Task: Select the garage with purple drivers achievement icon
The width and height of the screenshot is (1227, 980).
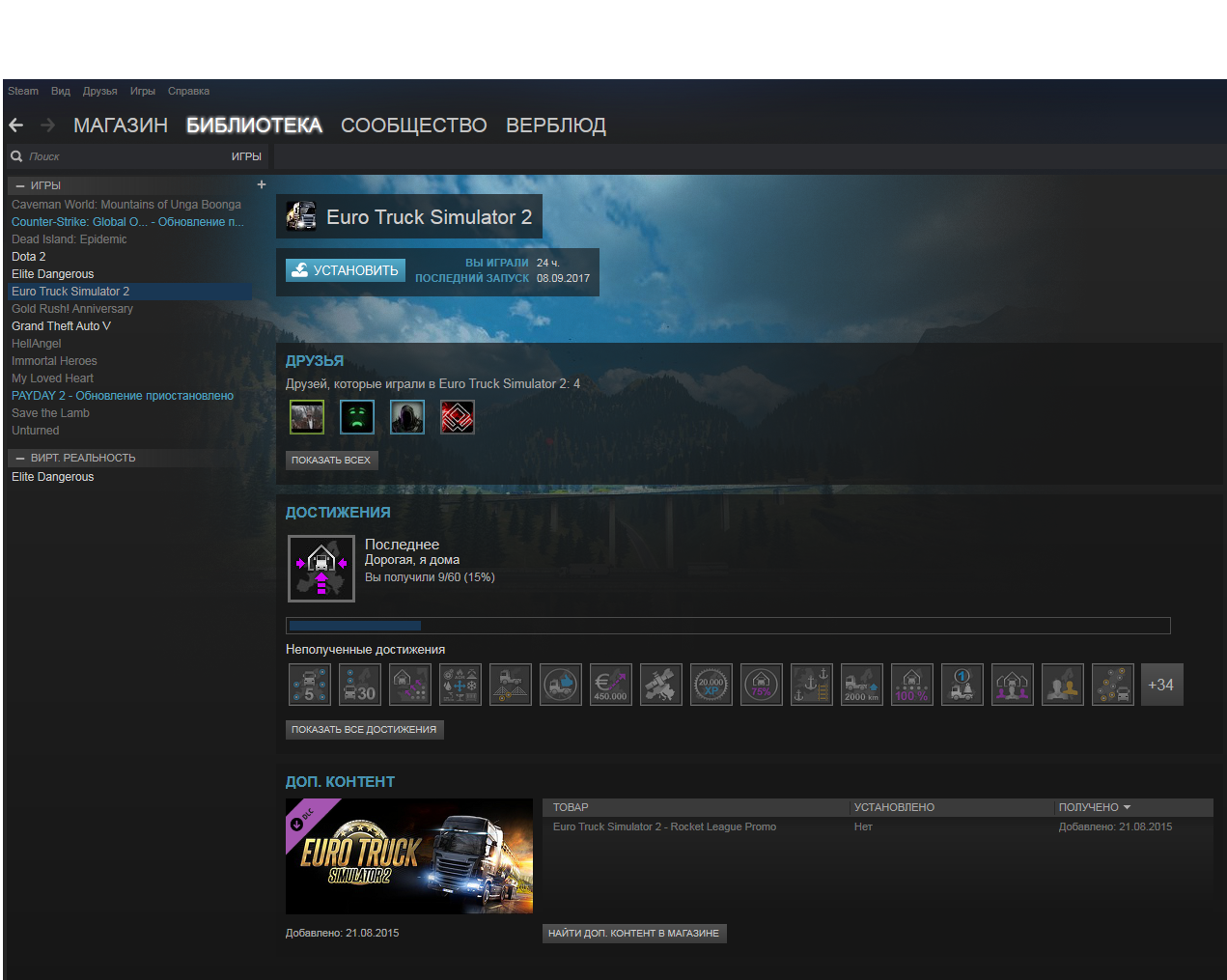Action: [x=1013, y=685]
